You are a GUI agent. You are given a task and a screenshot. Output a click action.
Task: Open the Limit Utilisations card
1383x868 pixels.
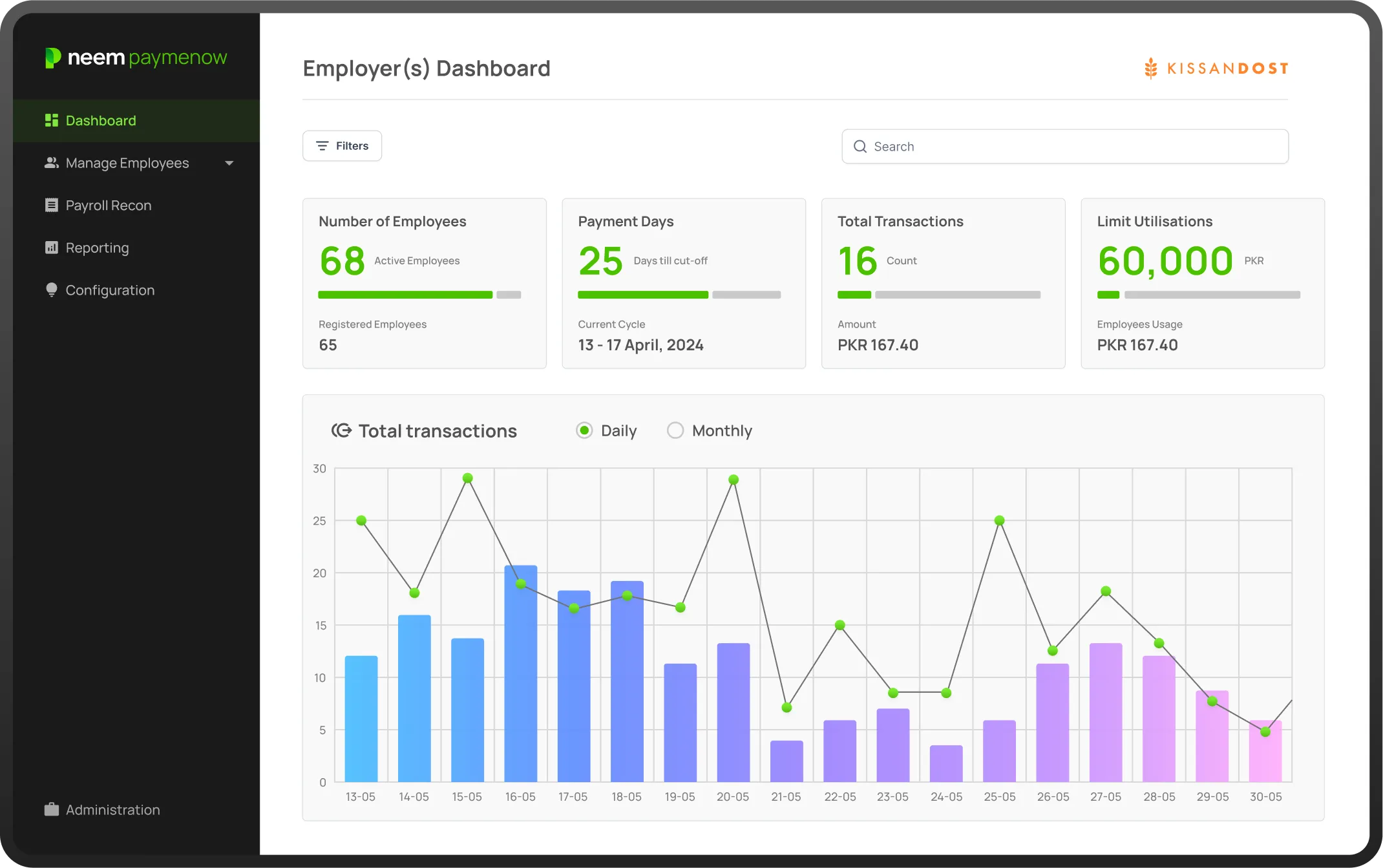tap(1202, 283)
